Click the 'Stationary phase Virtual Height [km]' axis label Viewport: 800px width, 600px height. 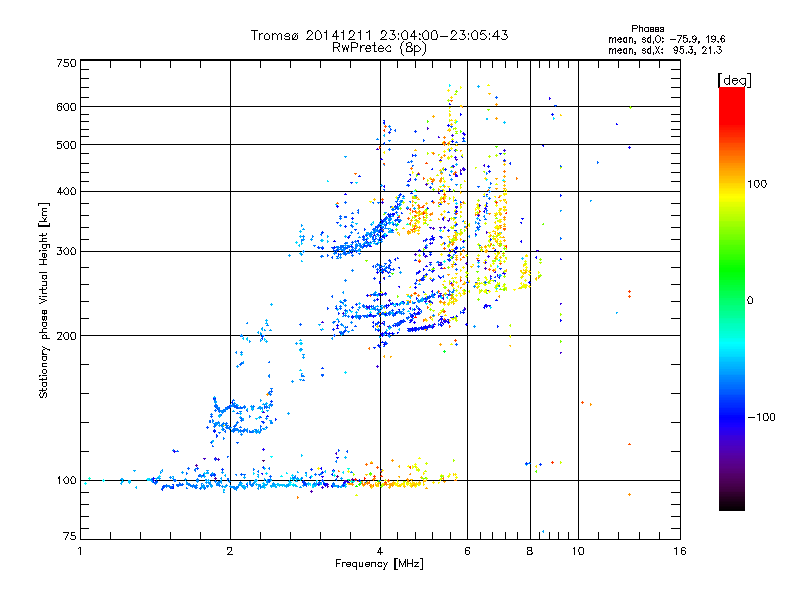(44, 301)
